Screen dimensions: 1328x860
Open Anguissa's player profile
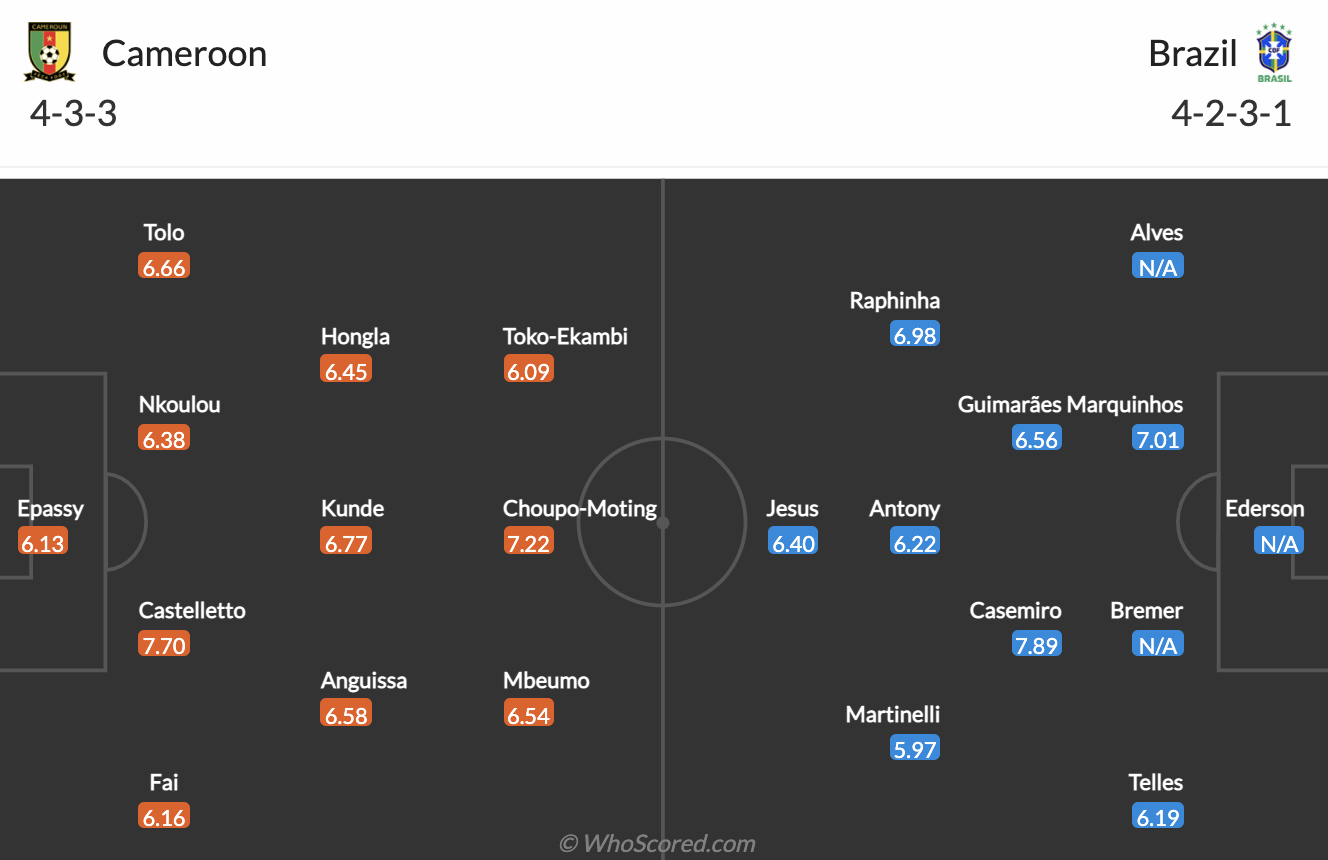pos(364,680)
